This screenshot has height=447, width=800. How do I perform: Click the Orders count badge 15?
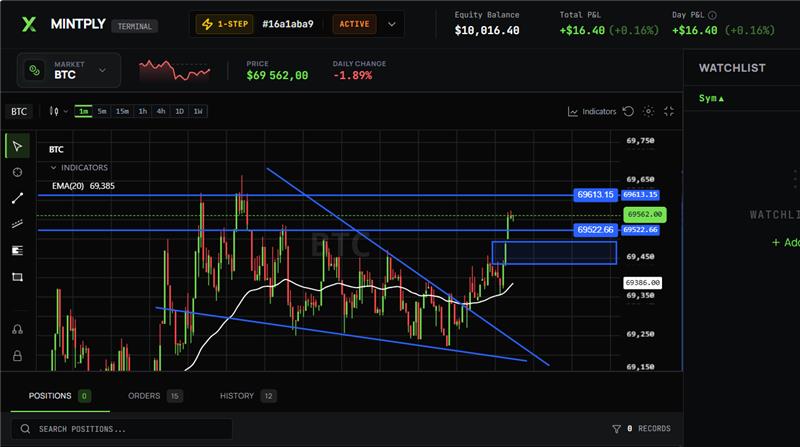(x=174, y=396)
